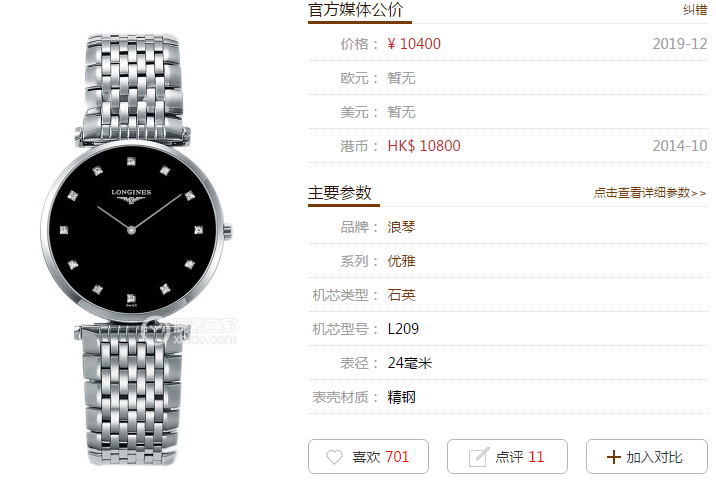Click the movement type link 石英
The image size is (716, 481).
[401, 295]
